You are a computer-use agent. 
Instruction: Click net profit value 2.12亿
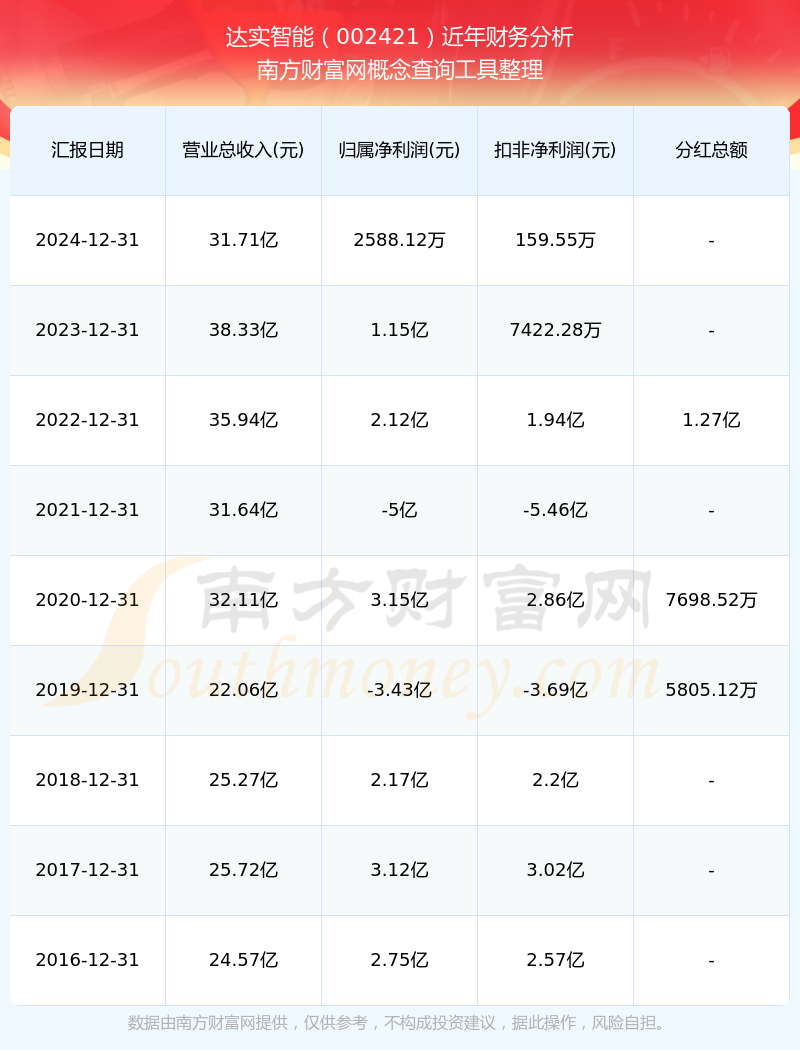400,420
